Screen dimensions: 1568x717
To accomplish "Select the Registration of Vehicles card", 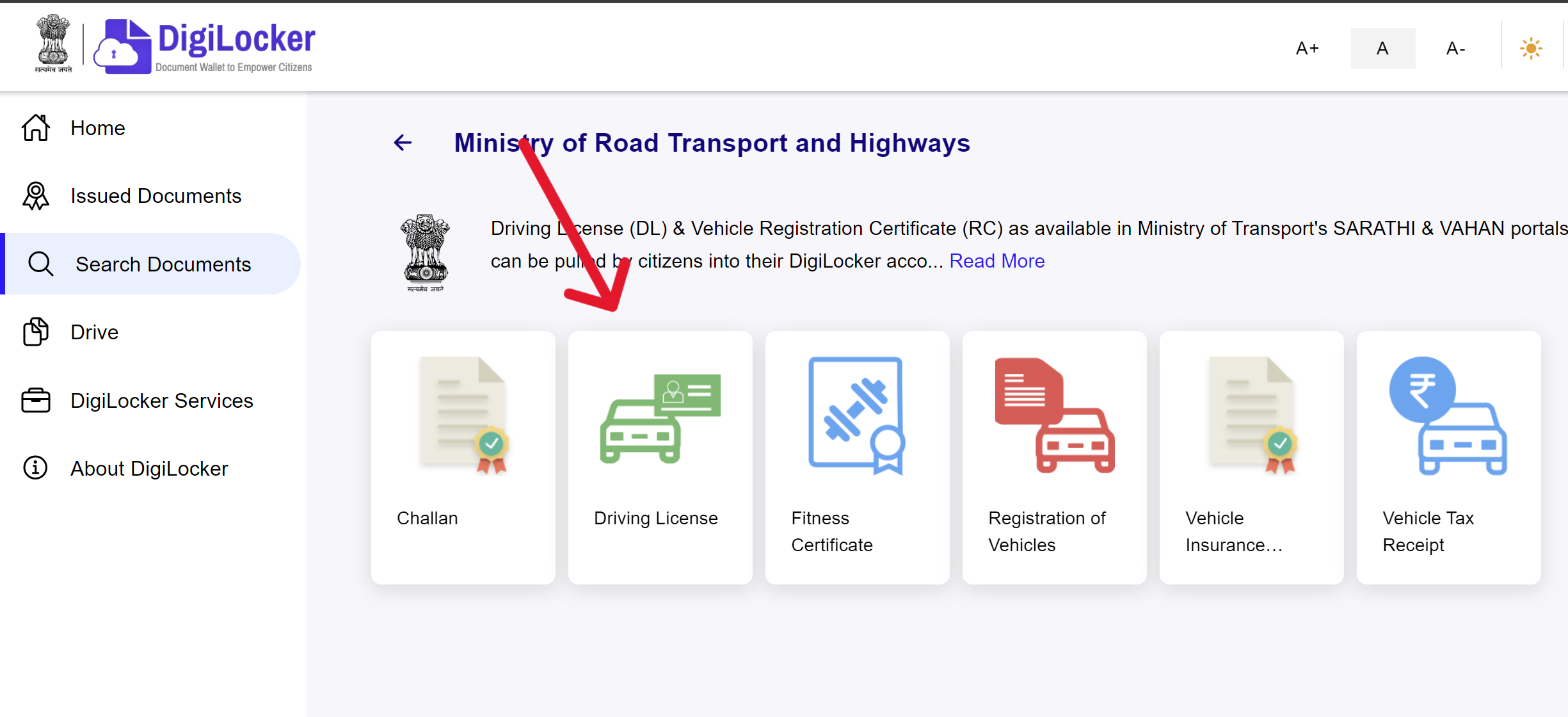I will click(1054, 458).
